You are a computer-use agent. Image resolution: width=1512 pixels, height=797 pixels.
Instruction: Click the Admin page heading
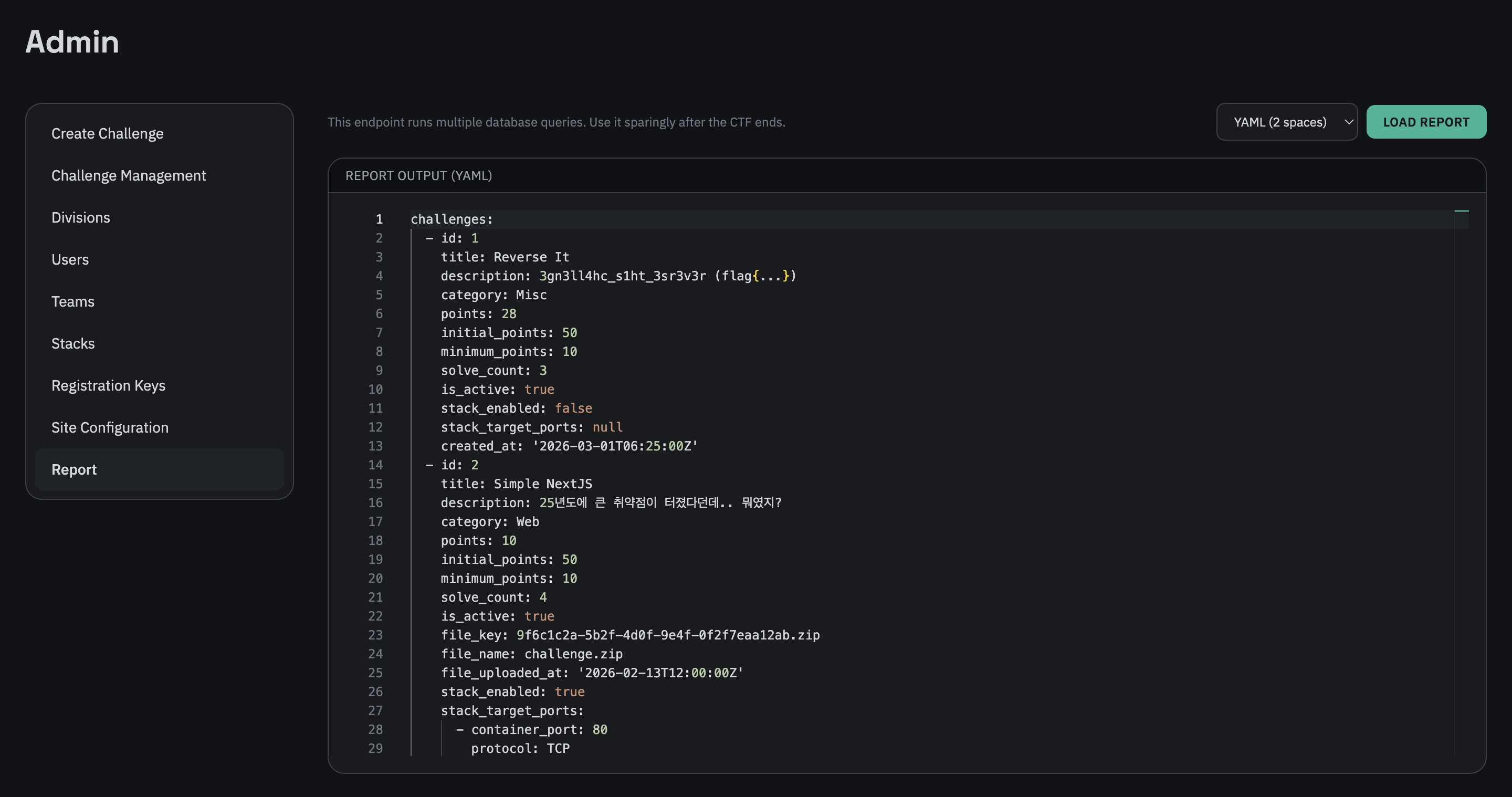click(x=71, y=41)
